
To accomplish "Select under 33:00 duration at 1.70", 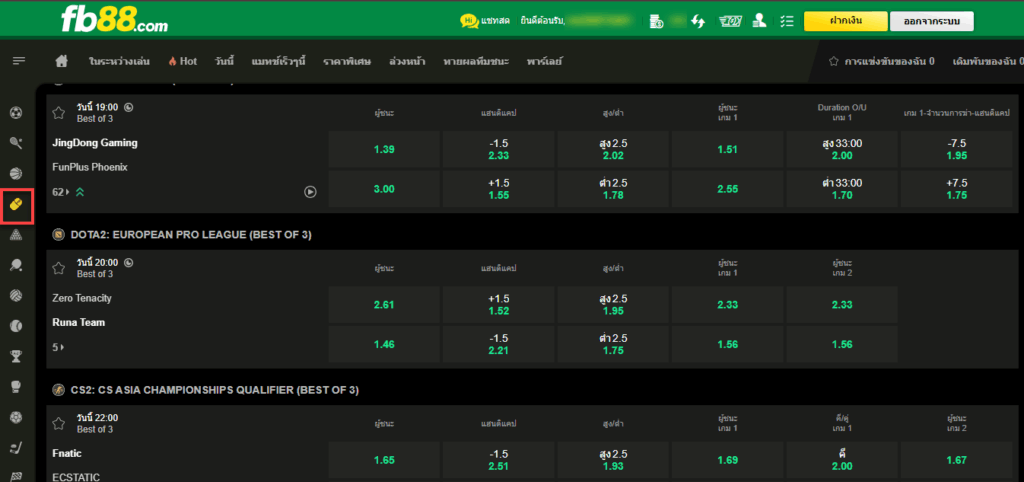I will tap(842, 189).
